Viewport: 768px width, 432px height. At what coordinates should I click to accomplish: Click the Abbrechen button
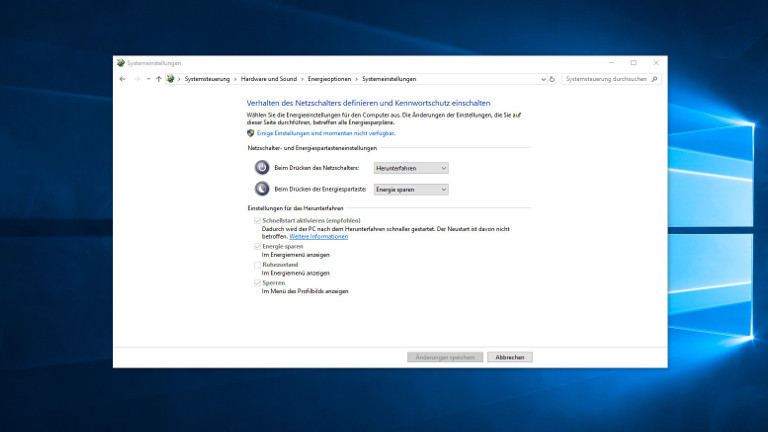tap(510, 357)
